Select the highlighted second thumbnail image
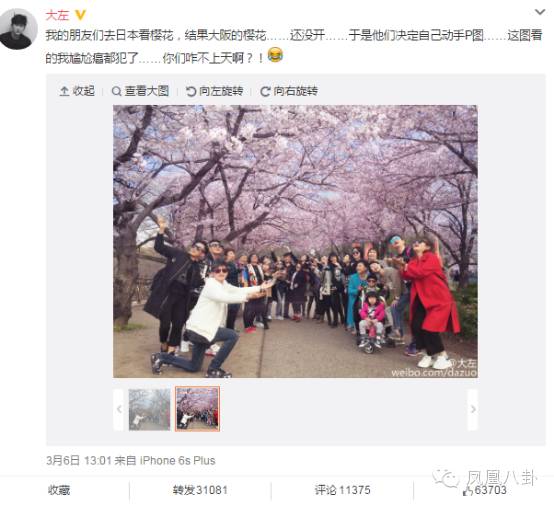 (198, 409)
